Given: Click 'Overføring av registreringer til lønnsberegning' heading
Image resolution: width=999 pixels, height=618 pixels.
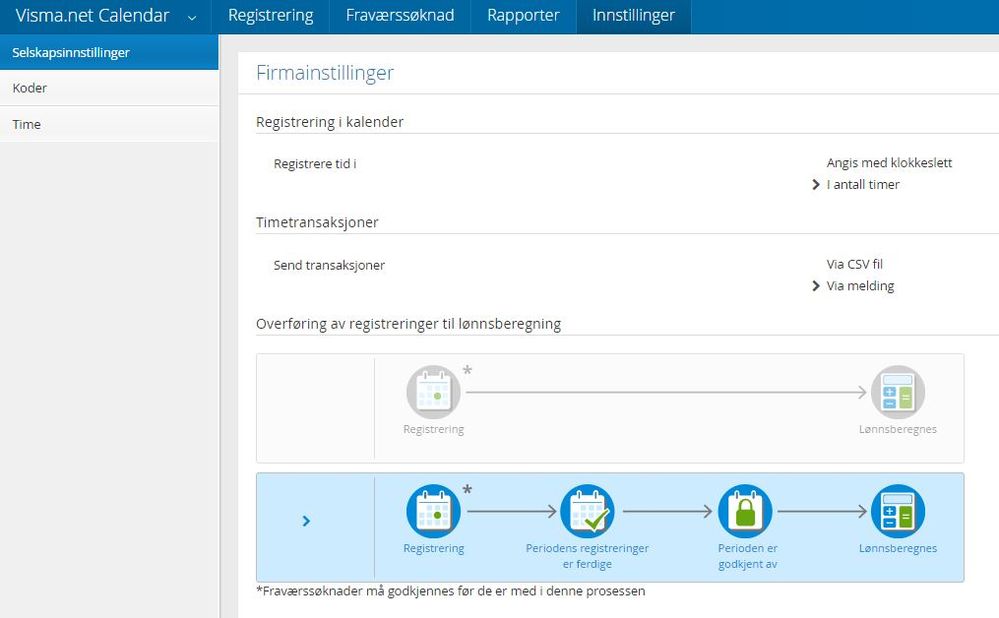Looking at the screenshot, I should [x=408, y=324].
